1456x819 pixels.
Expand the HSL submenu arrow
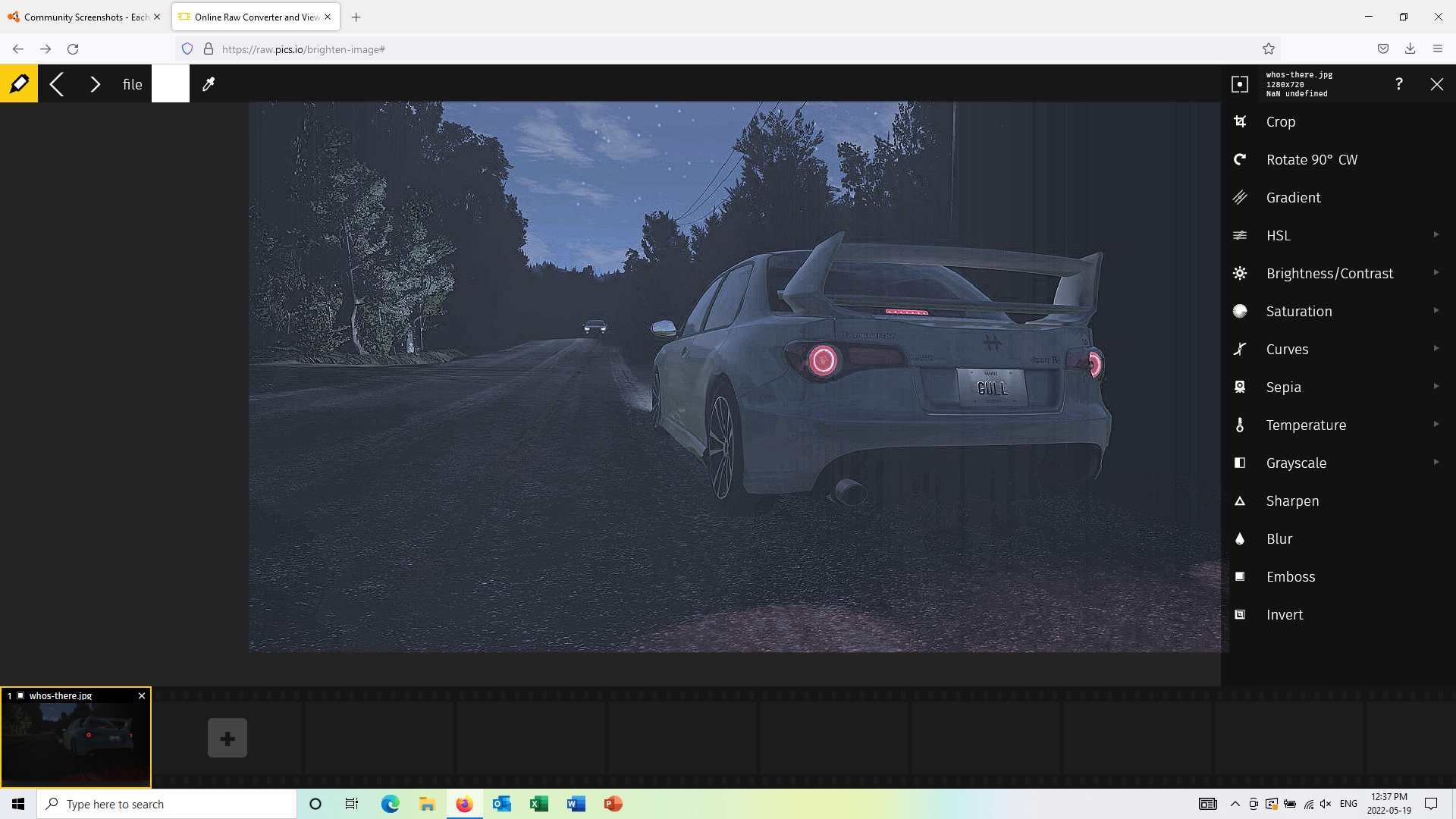tap(1436, 235)
